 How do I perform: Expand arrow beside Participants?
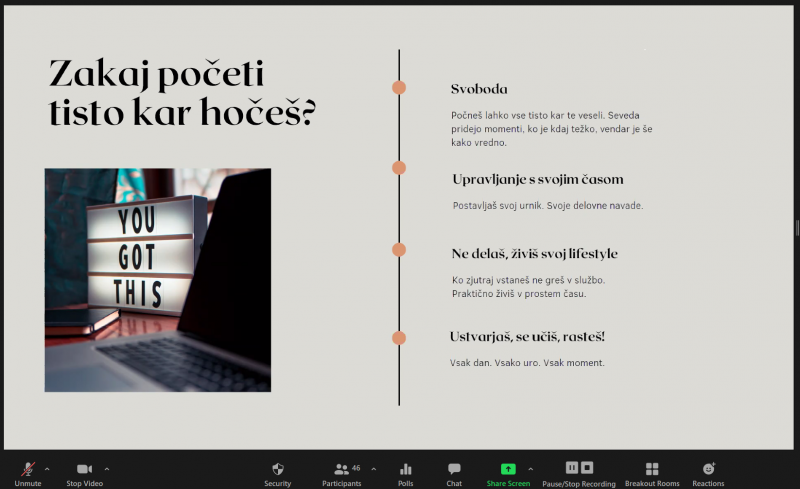pos(373,469)
